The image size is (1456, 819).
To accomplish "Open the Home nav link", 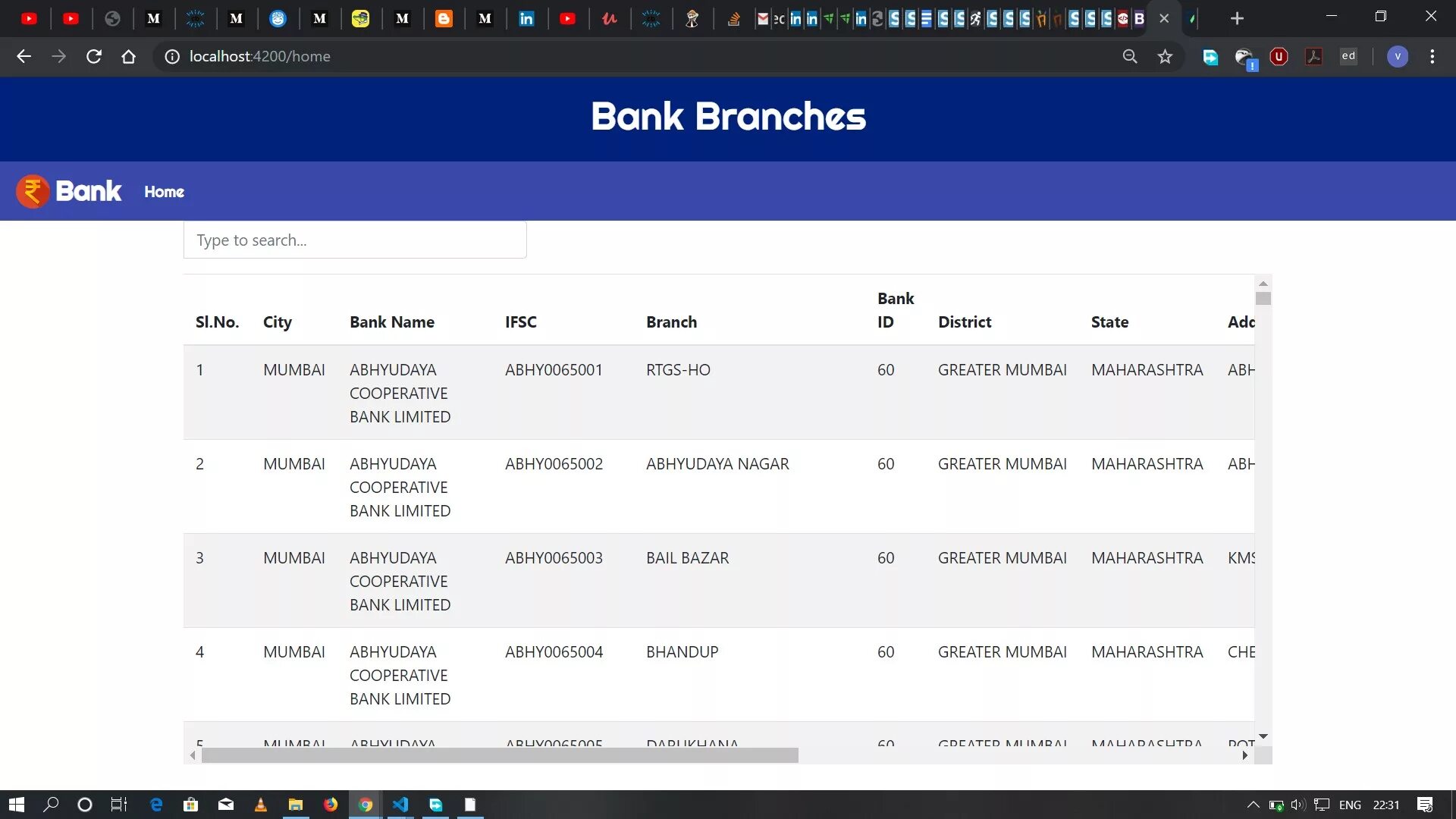I will tap(164, 192).
